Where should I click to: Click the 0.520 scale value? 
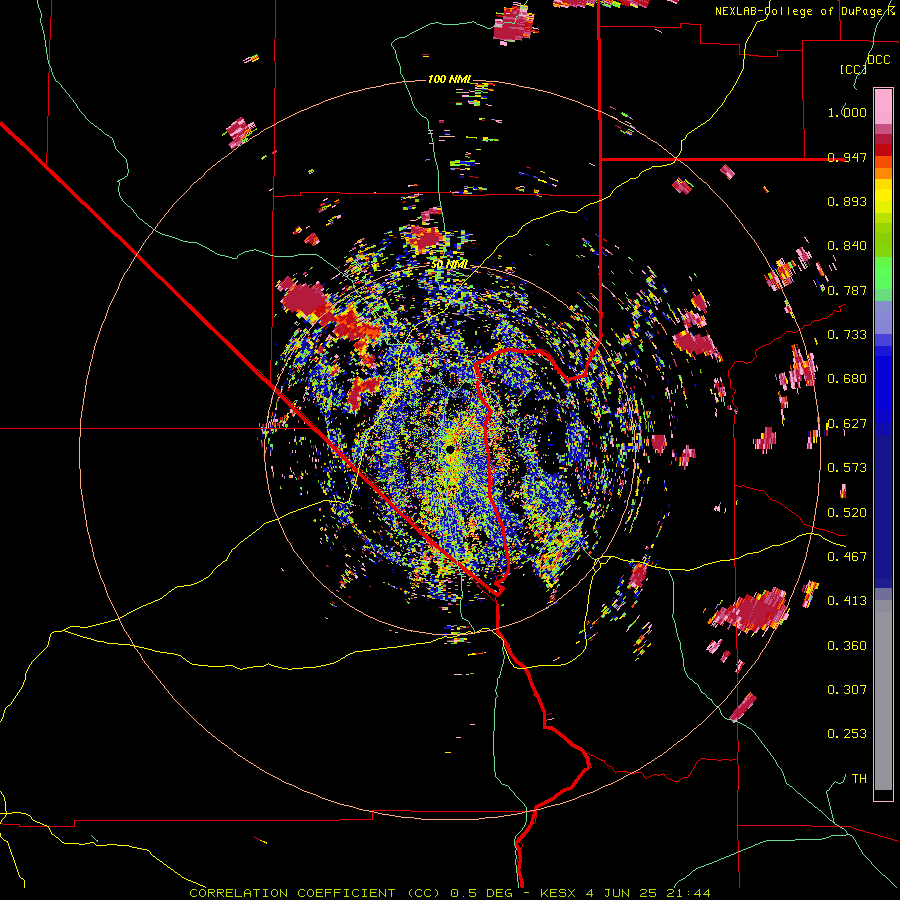[847, 513]
